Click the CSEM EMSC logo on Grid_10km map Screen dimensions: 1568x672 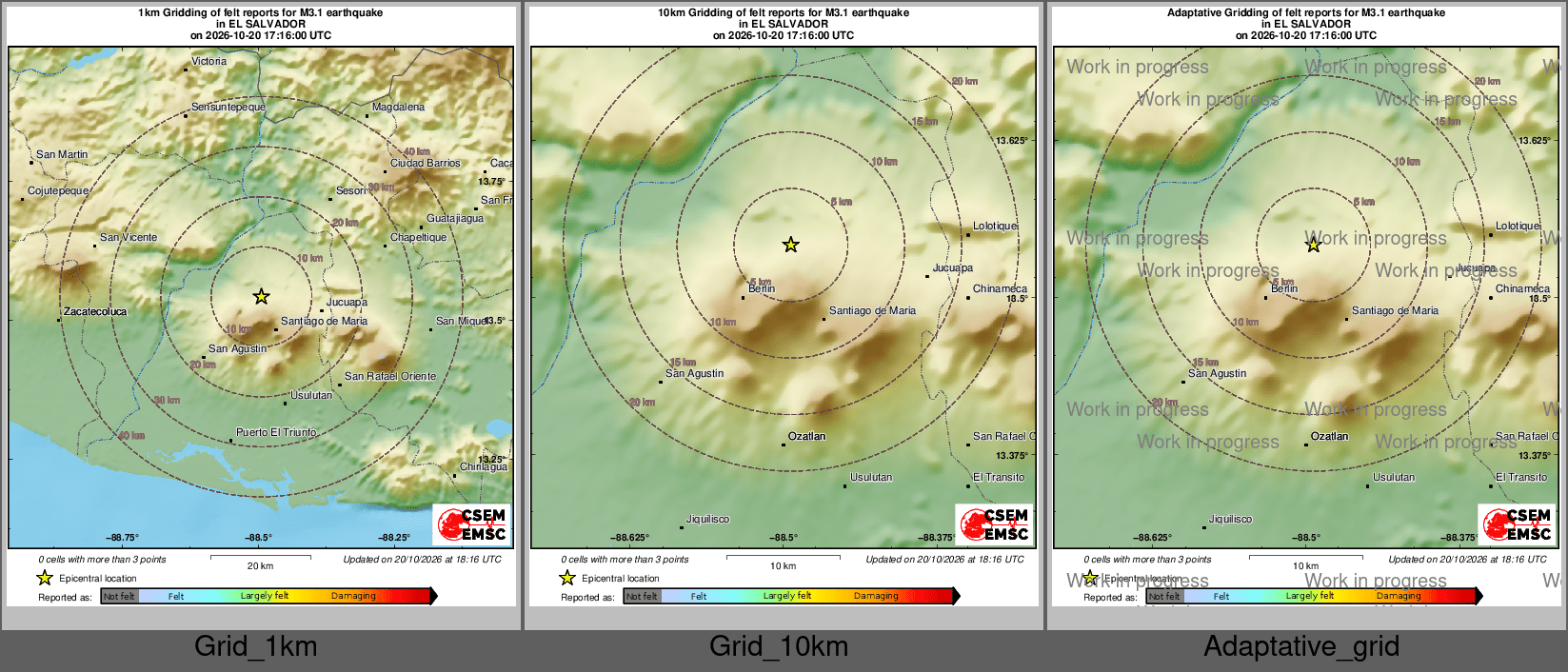(995, 524)
